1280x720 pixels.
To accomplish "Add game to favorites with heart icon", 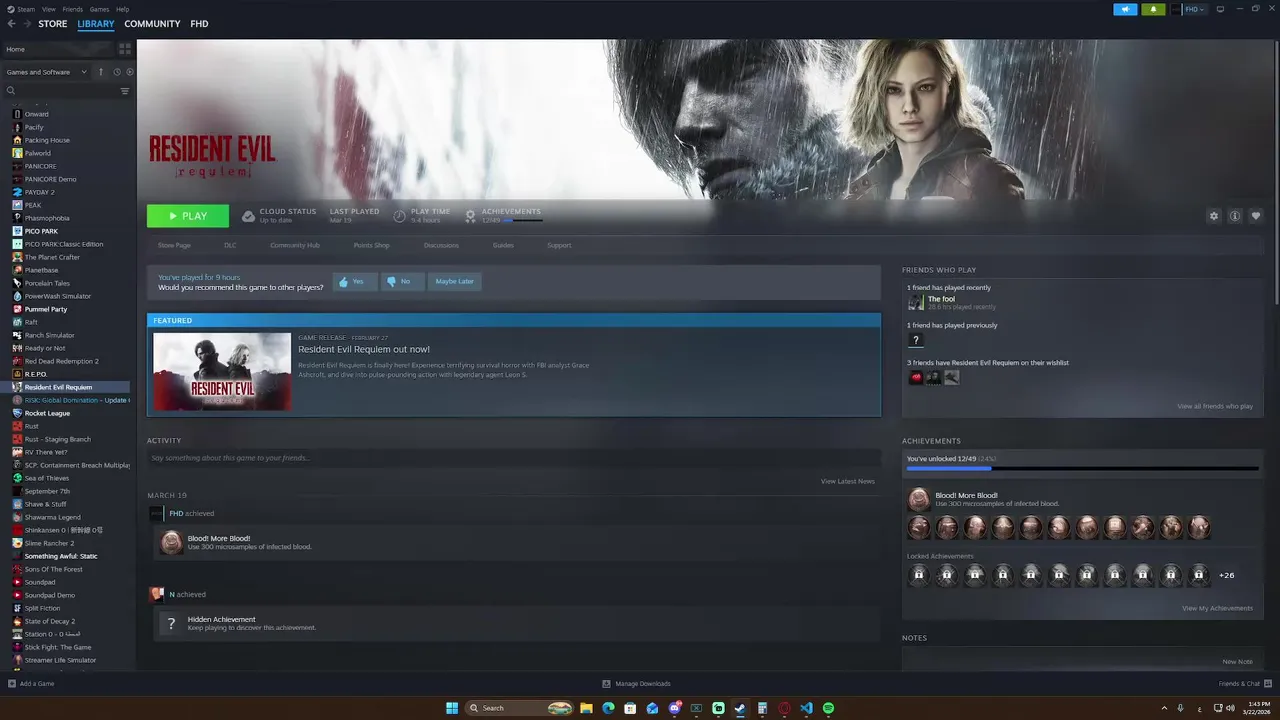I will click(1256, 216).
